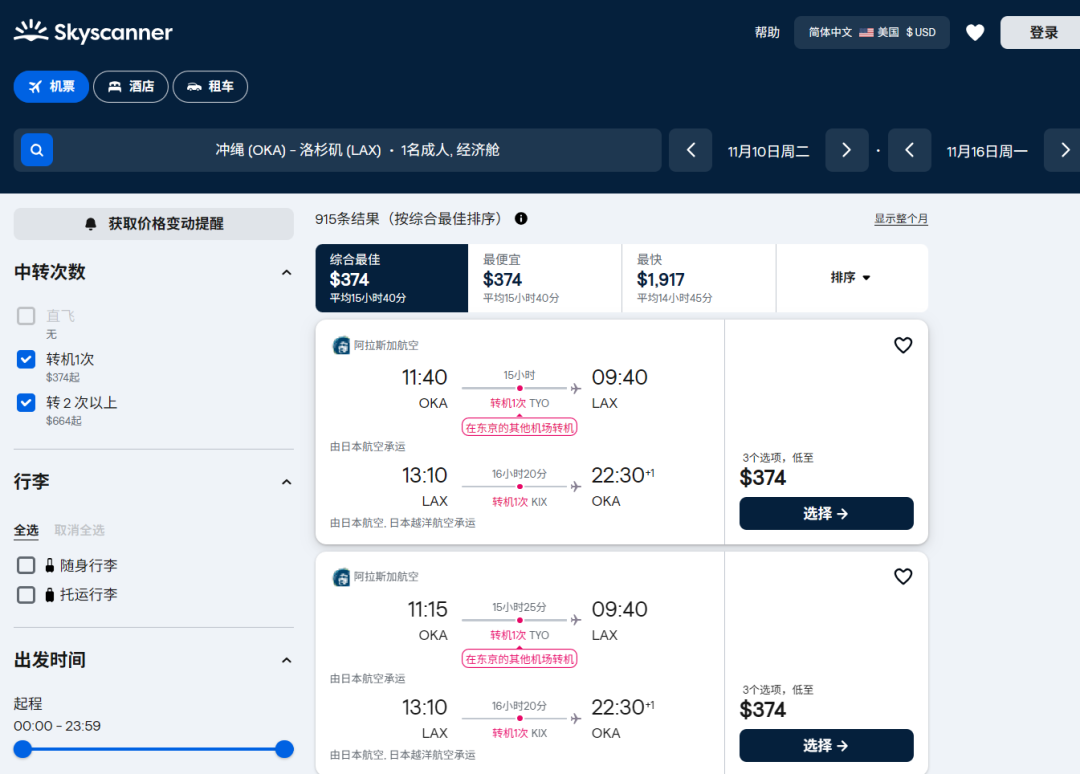
Task: Go to previous return date arrow
Action: (909, 150)
